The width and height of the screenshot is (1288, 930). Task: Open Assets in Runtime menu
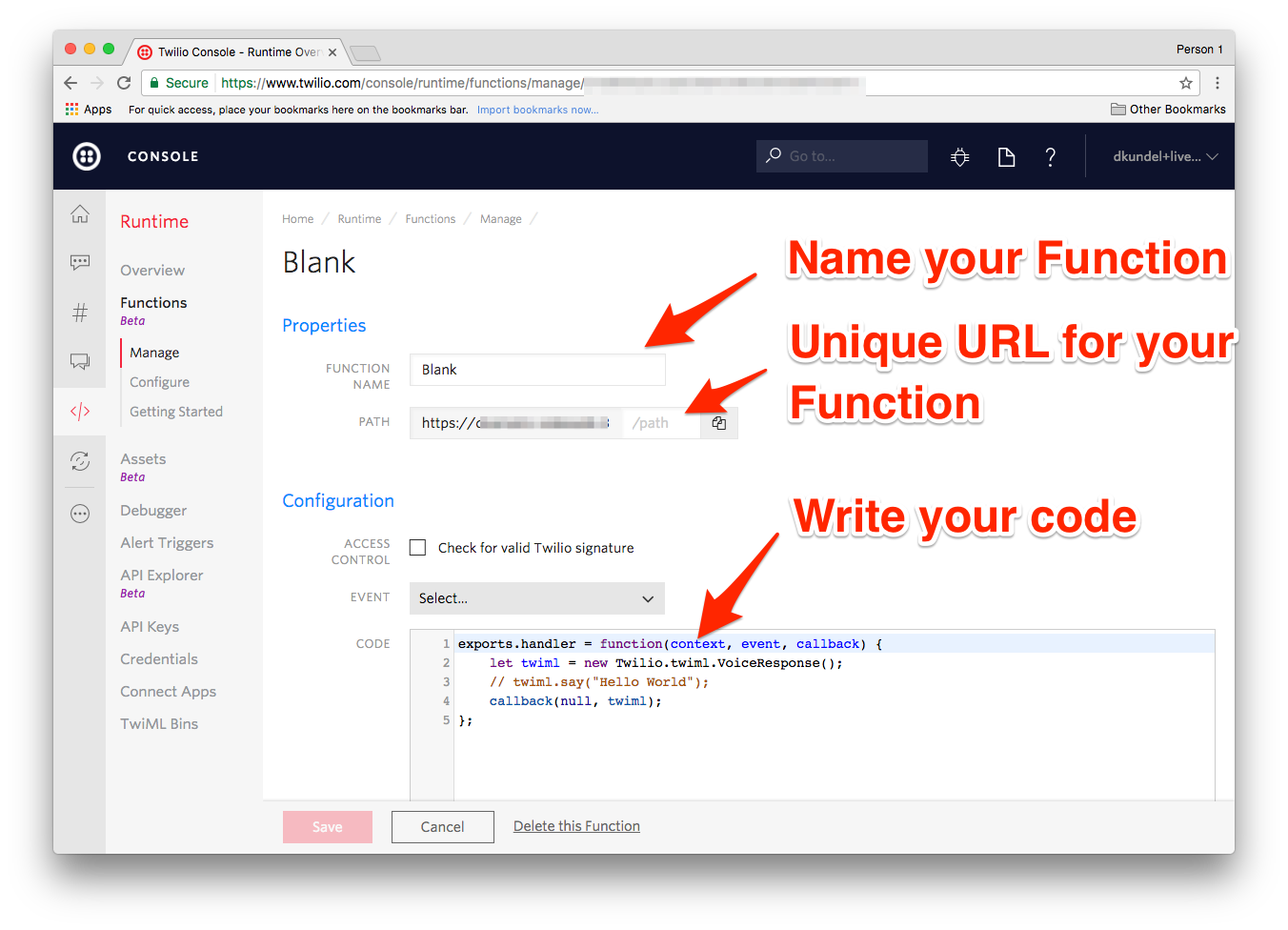click(143, 459)
